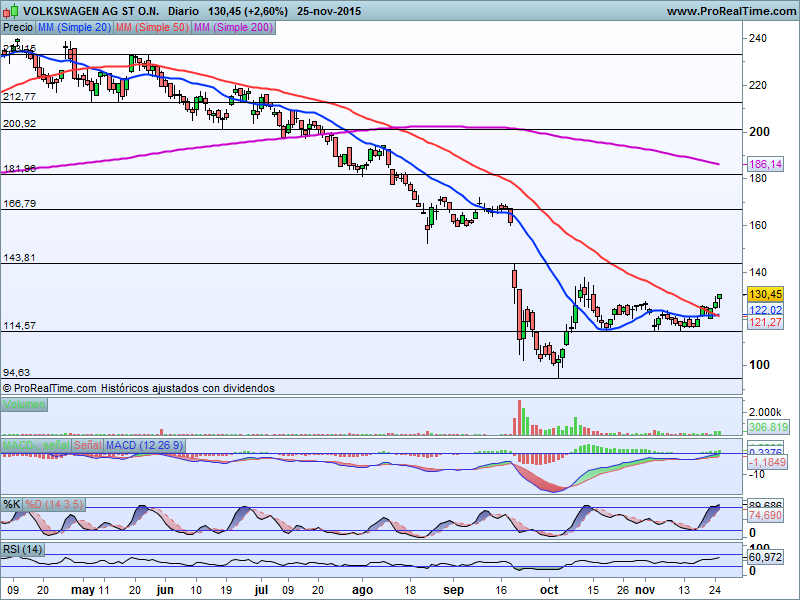Click the 2.000k volume axis label
The height and width of the screenshot is (600, 800).
click(x=765, y=412)
